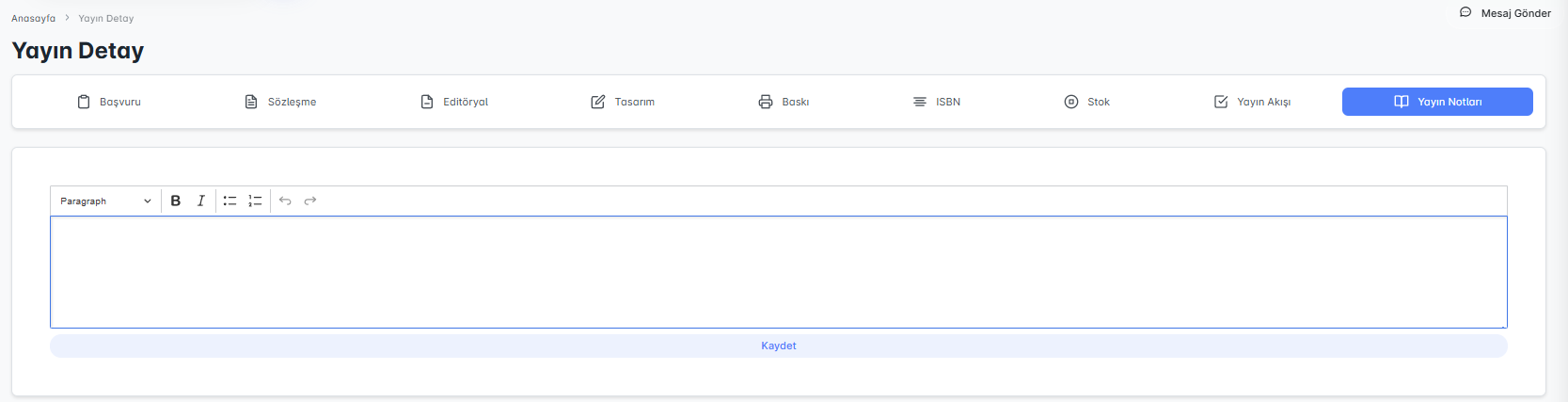
Task: Open the Yayın Akışı tab
Action: tap(1252, 102)
